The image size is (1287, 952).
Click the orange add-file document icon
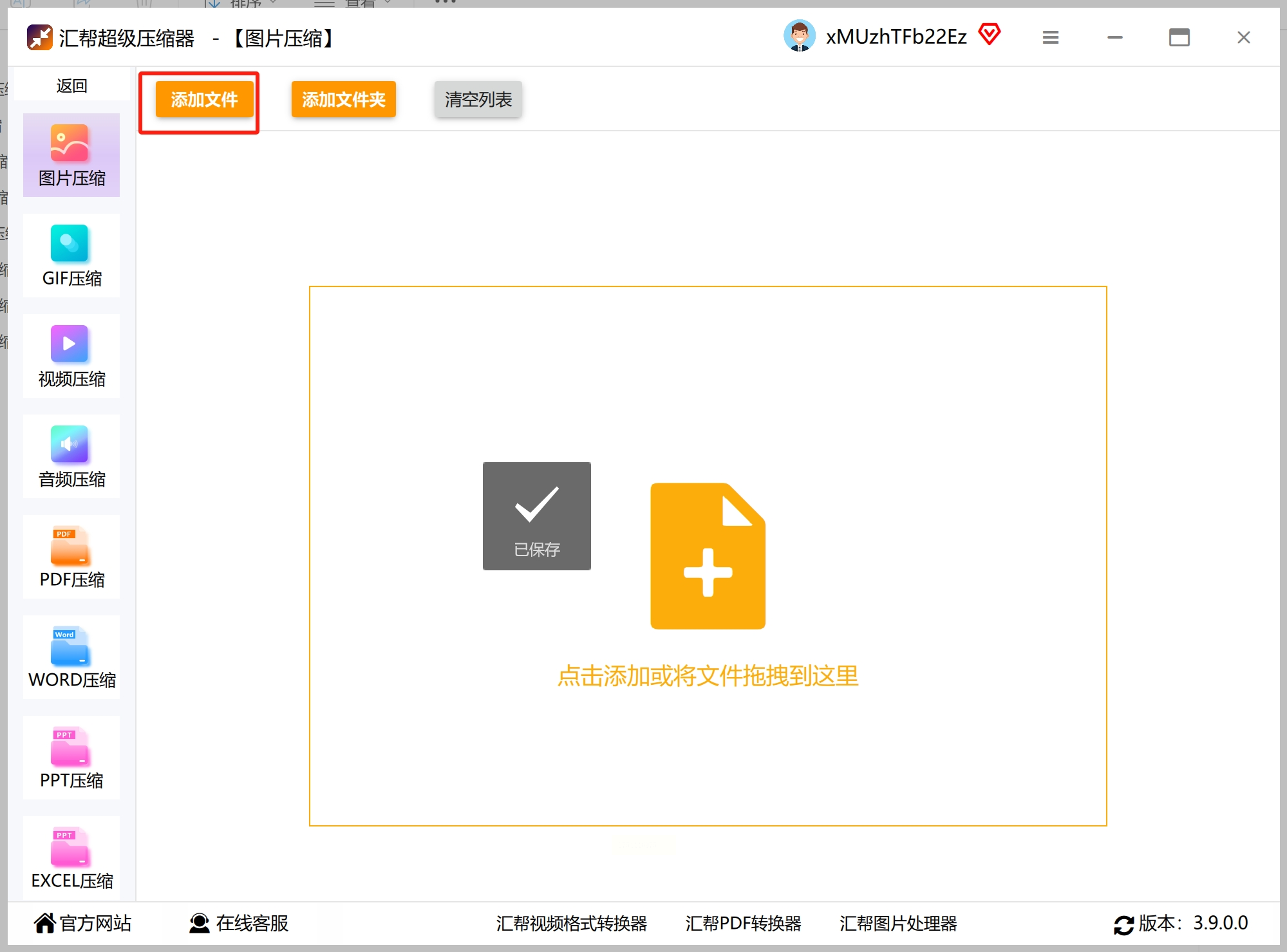pyautogui.click(x=708, y=556)
